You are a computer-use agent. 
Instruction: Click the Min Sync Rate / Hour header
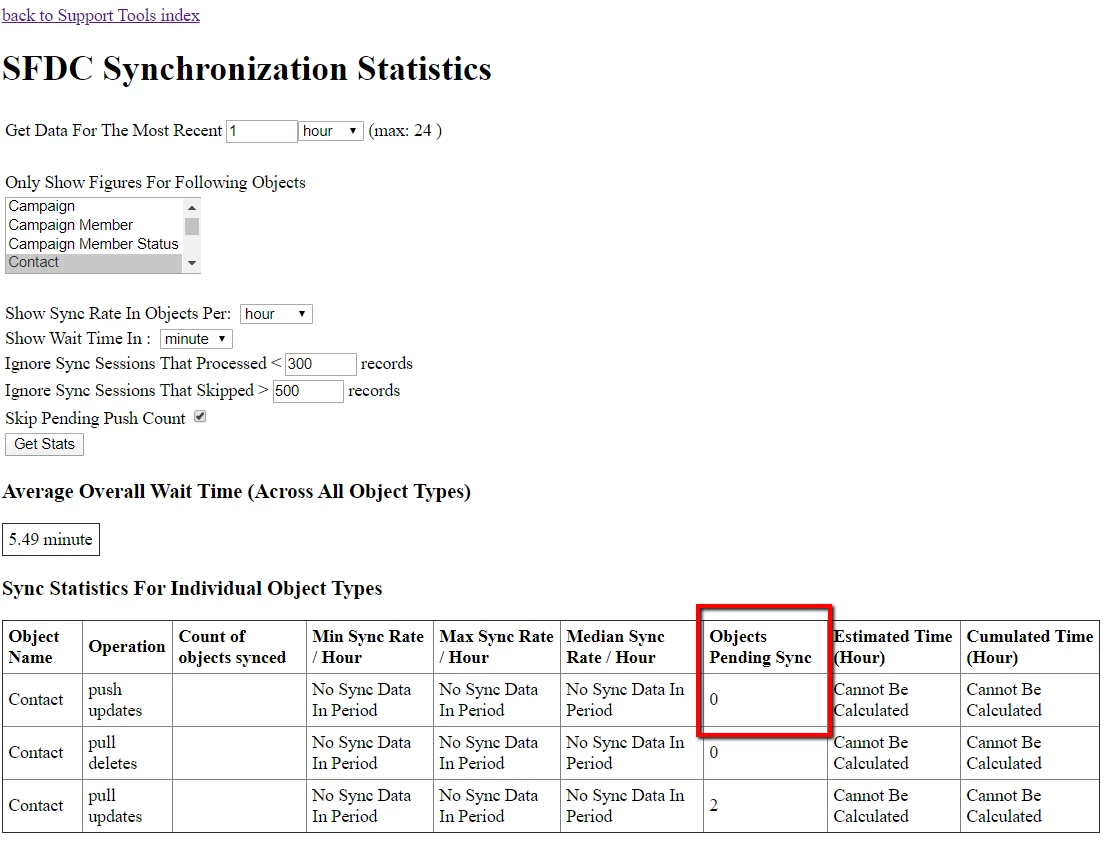click(x=370, y=647)
